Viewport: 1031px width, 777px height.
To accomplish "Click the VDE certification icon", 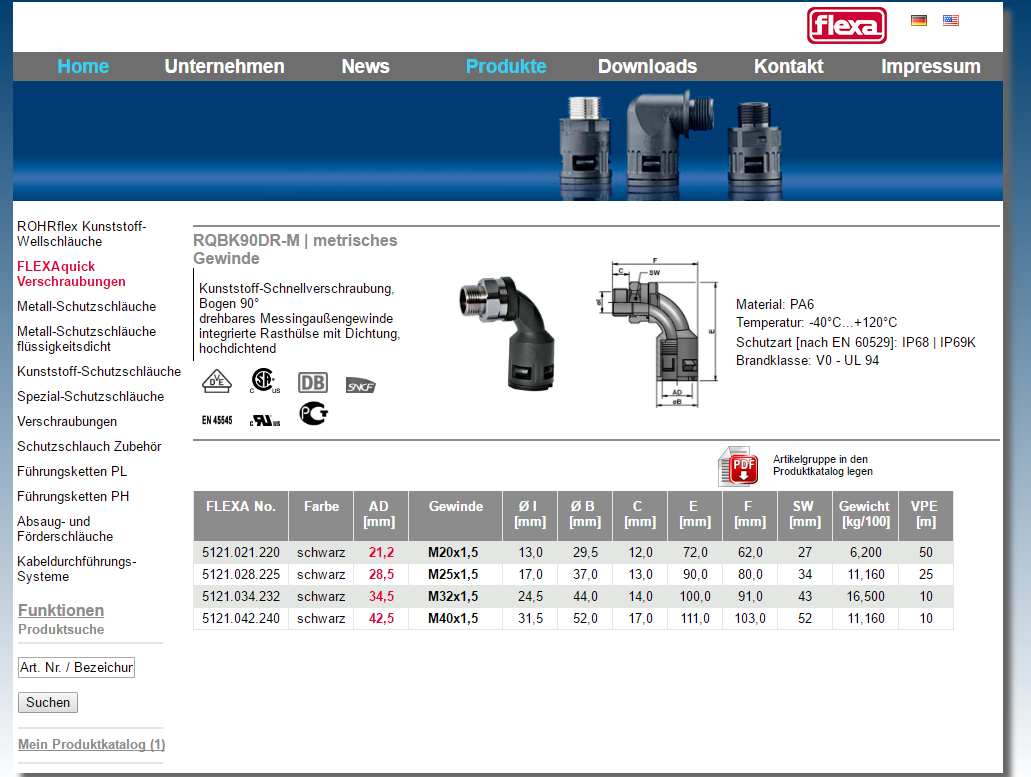I will pyautogui.click(x=216, y=381).
